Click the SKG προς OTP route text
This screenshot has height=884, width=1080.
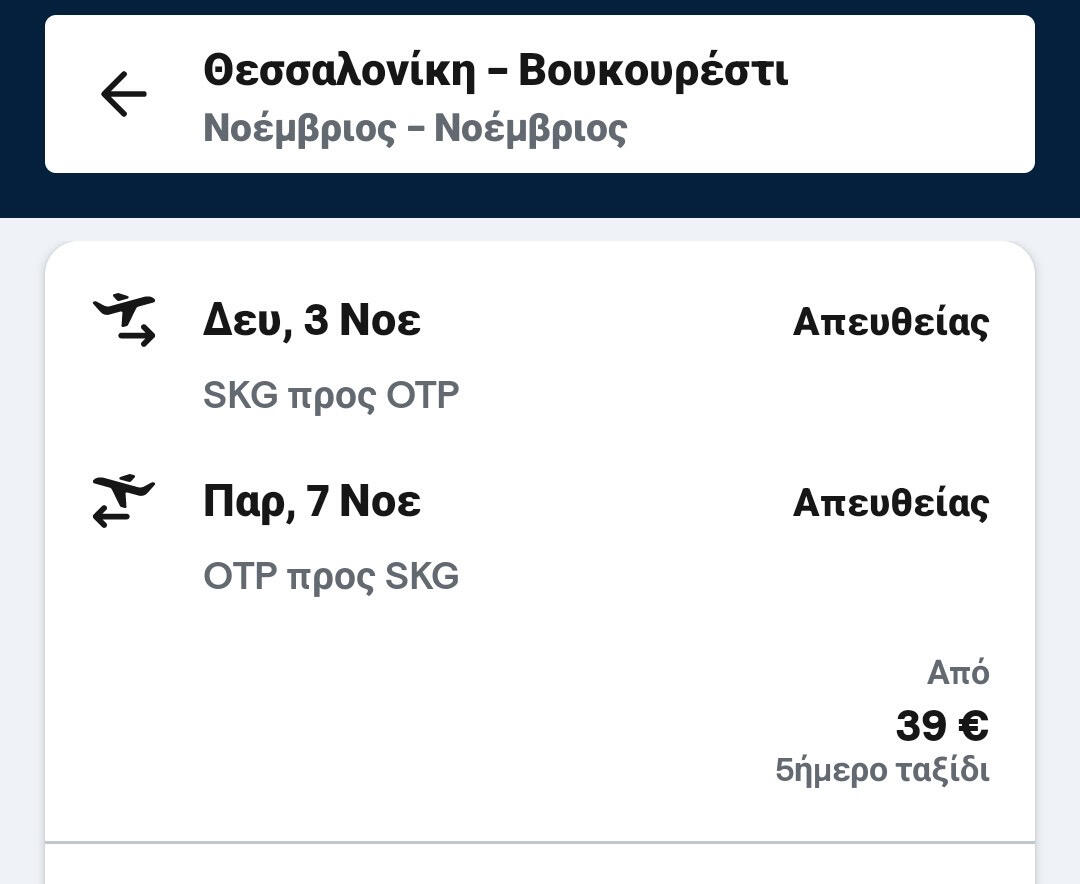[x=331, y=396]
